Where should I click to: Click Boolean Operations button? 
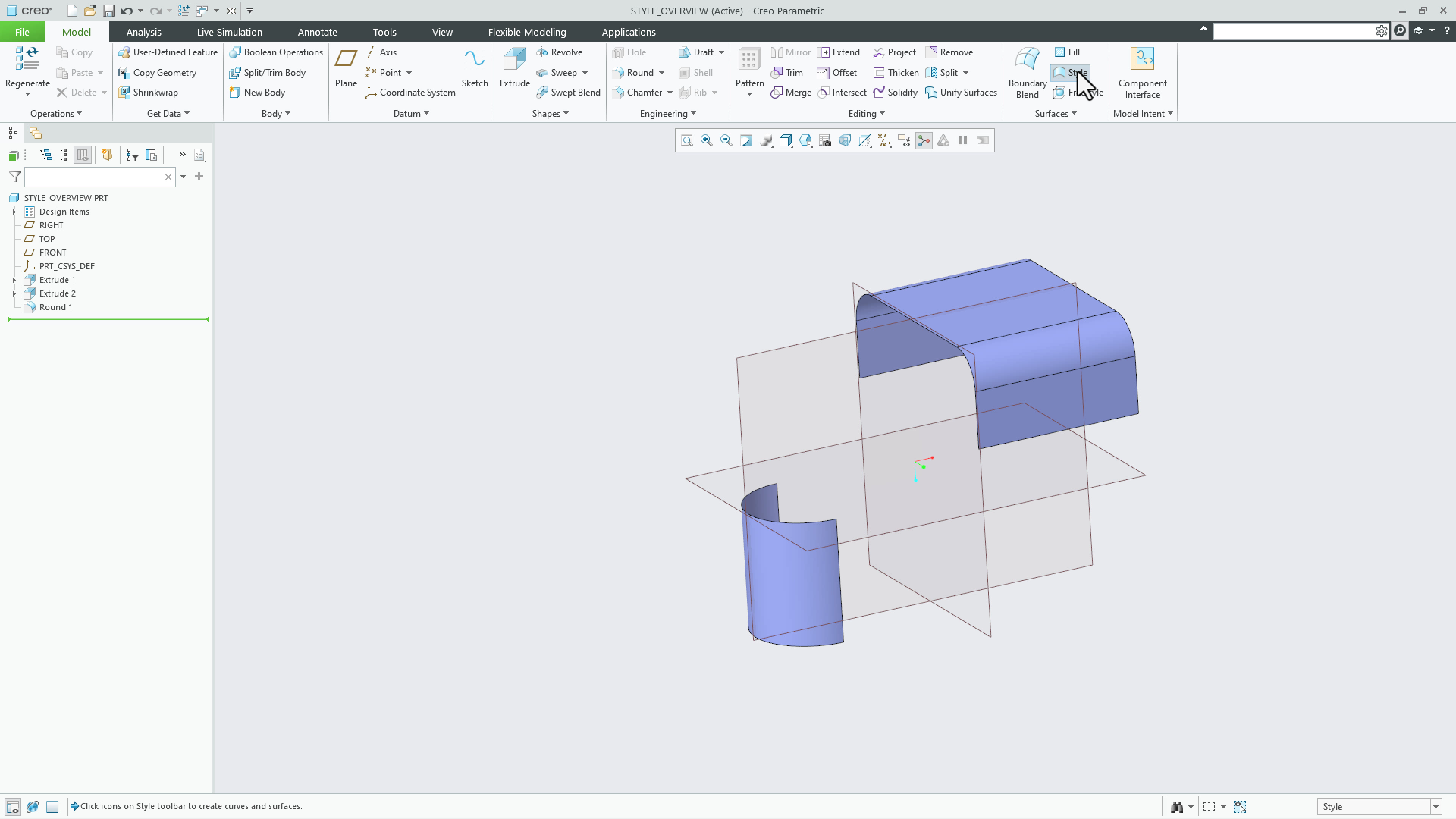coord(276,52)
